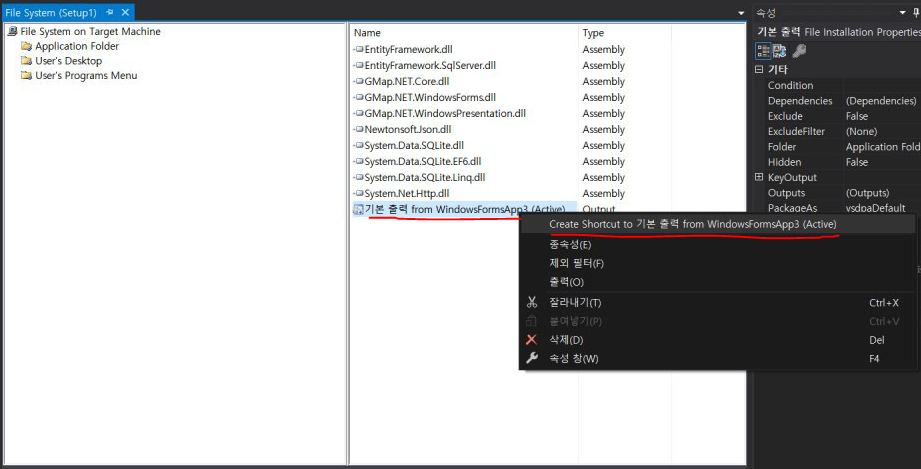Click the red X 삭제 delete icon
The height and width of the screenshot is (469, 921).
tap(532, 340)
